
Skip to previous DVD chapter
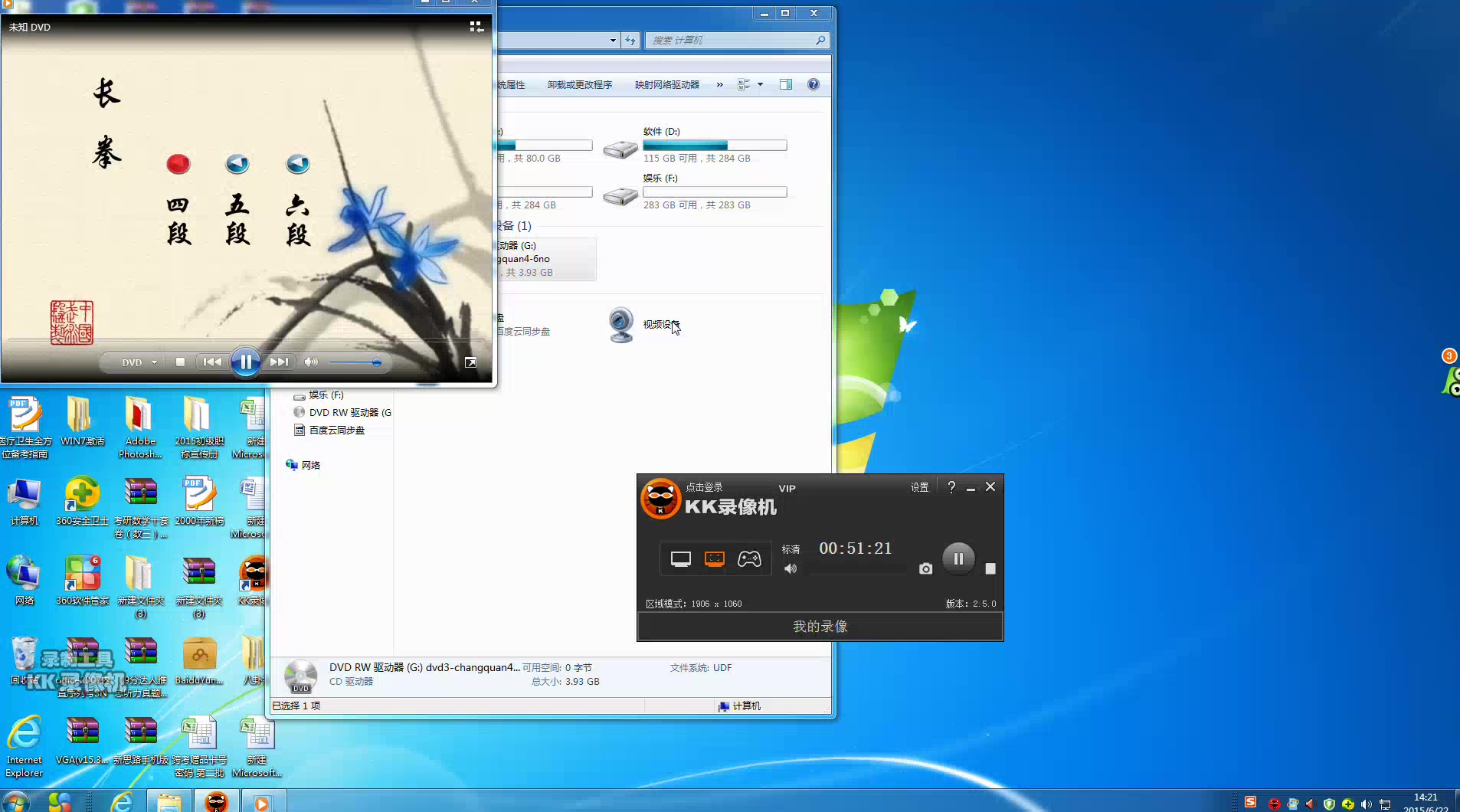pyautogui.click(x=212, y=362)
